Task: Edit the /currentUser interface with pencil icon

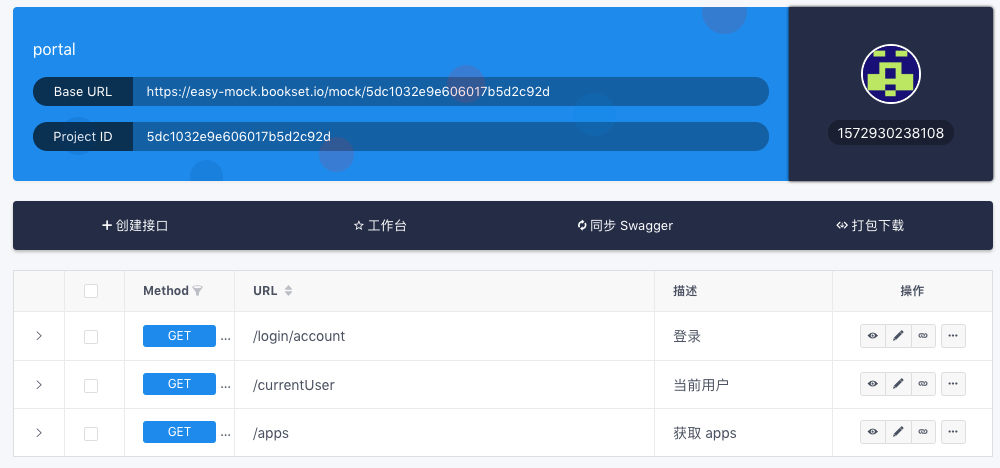Action: click(898, 384)
